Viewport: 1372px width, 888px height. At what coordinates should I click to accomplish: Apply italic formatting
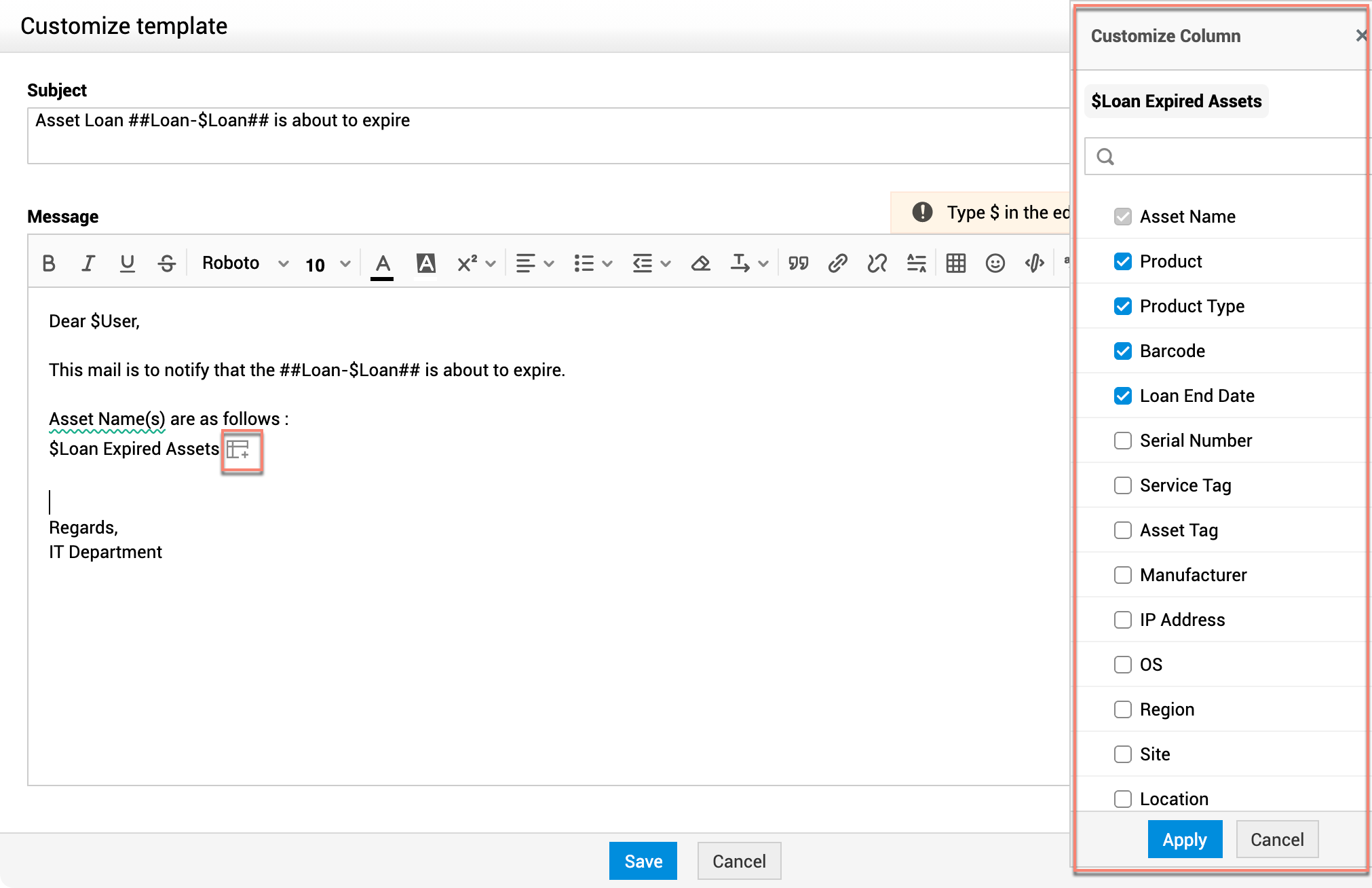tap(88, 263)
